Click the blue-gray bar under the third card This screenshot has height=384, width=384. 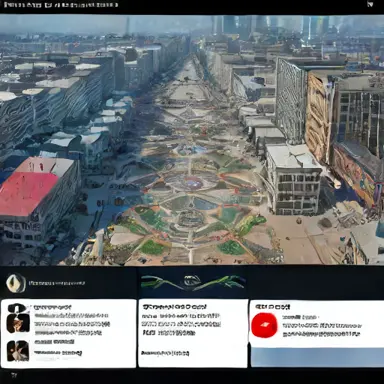click(x=317, y=358)
